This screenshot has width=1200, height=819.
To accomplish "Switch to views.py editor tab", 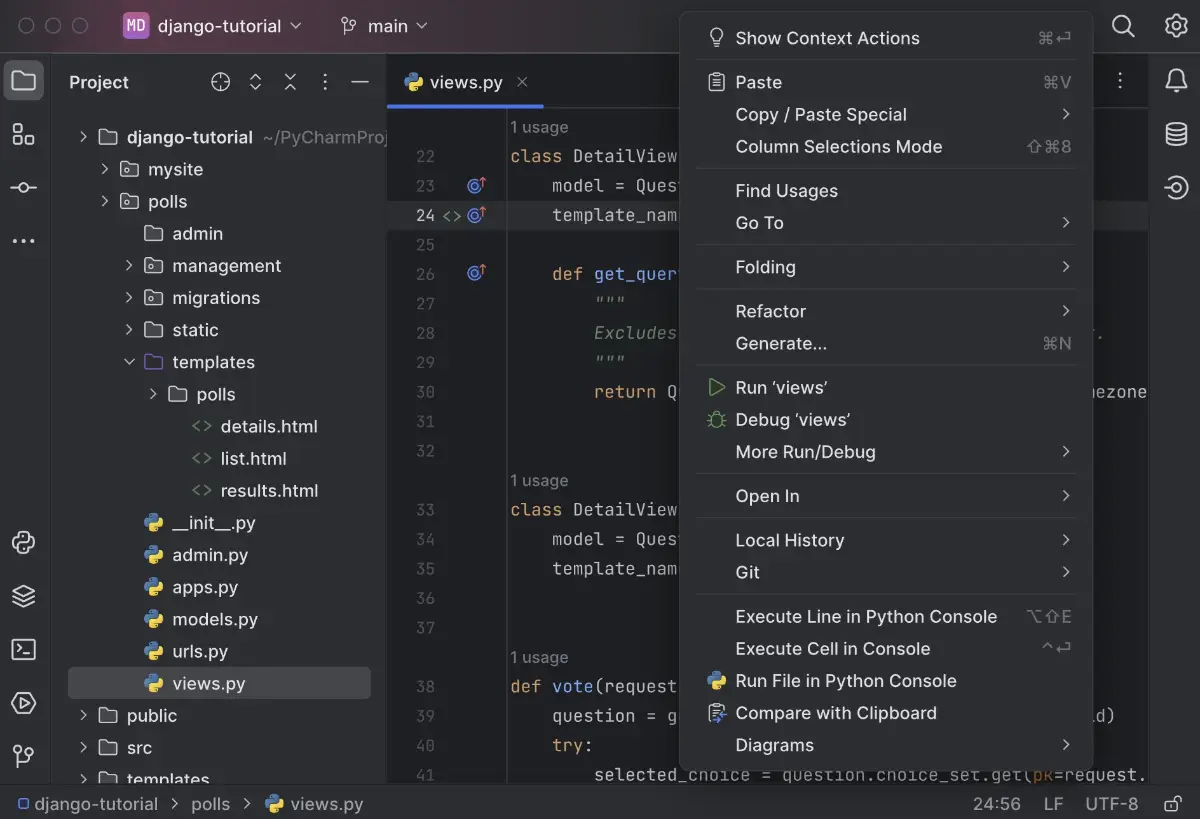I will pyautogui.click(x=465, y=82).
